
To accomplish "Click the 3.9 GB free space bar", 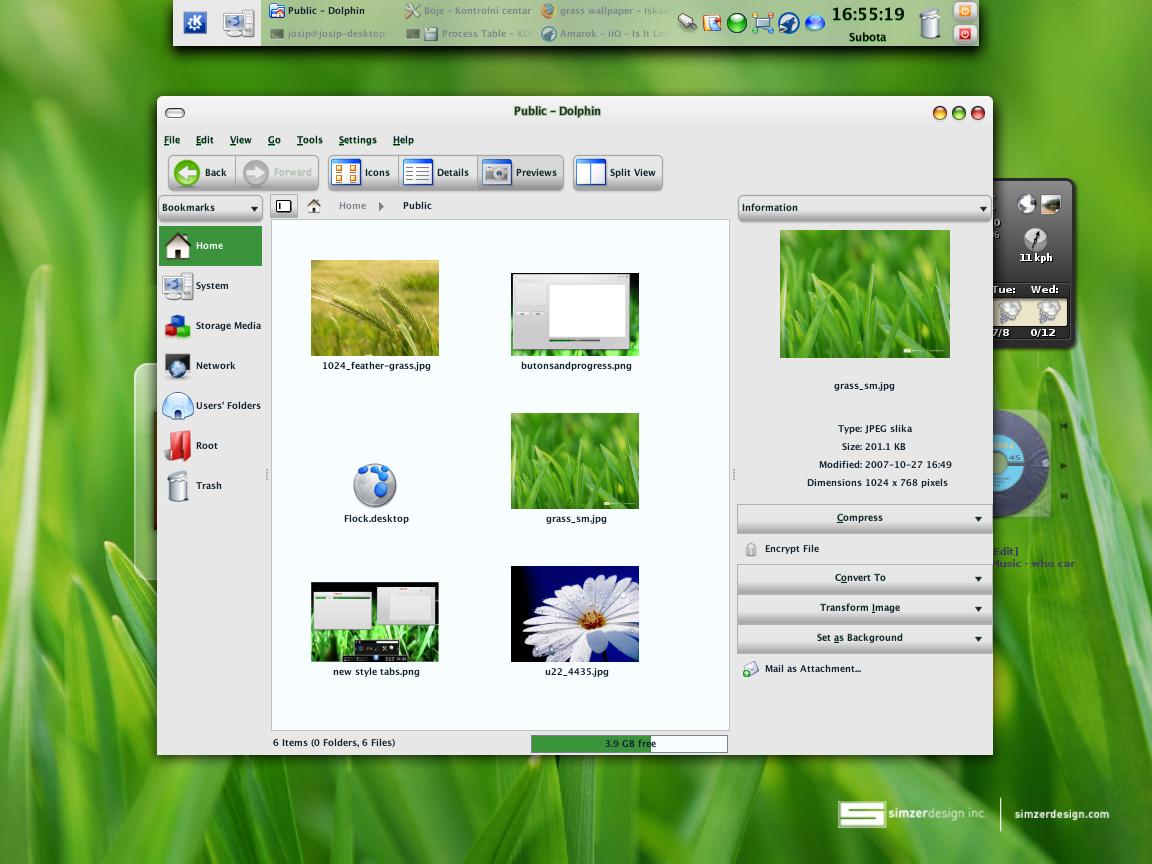I will coord(630,744).
